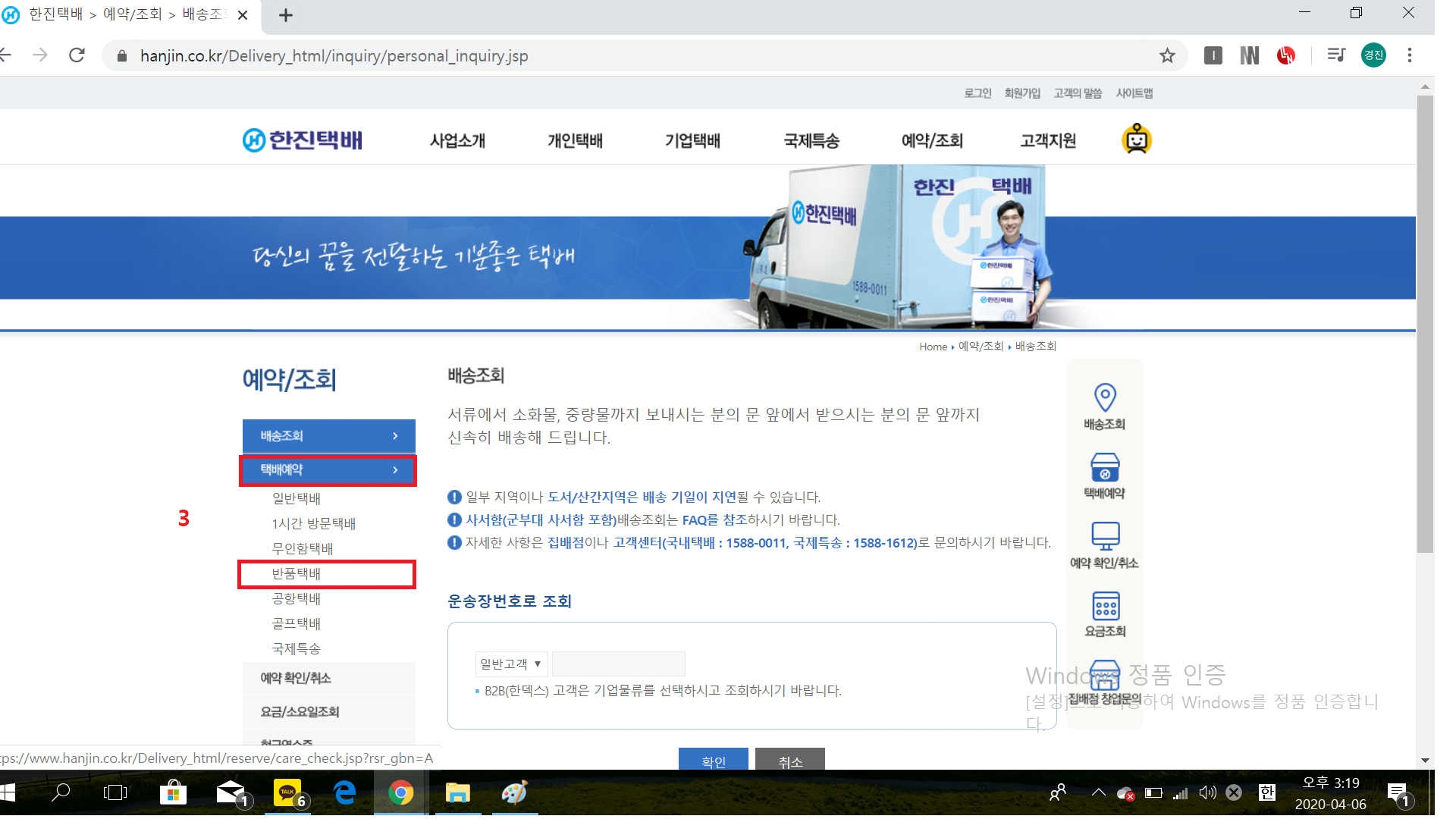The width and height of the screenshot is (1456, 819).
Task: Reload the page using the refresh icon
Action: (x=77, y=55)
